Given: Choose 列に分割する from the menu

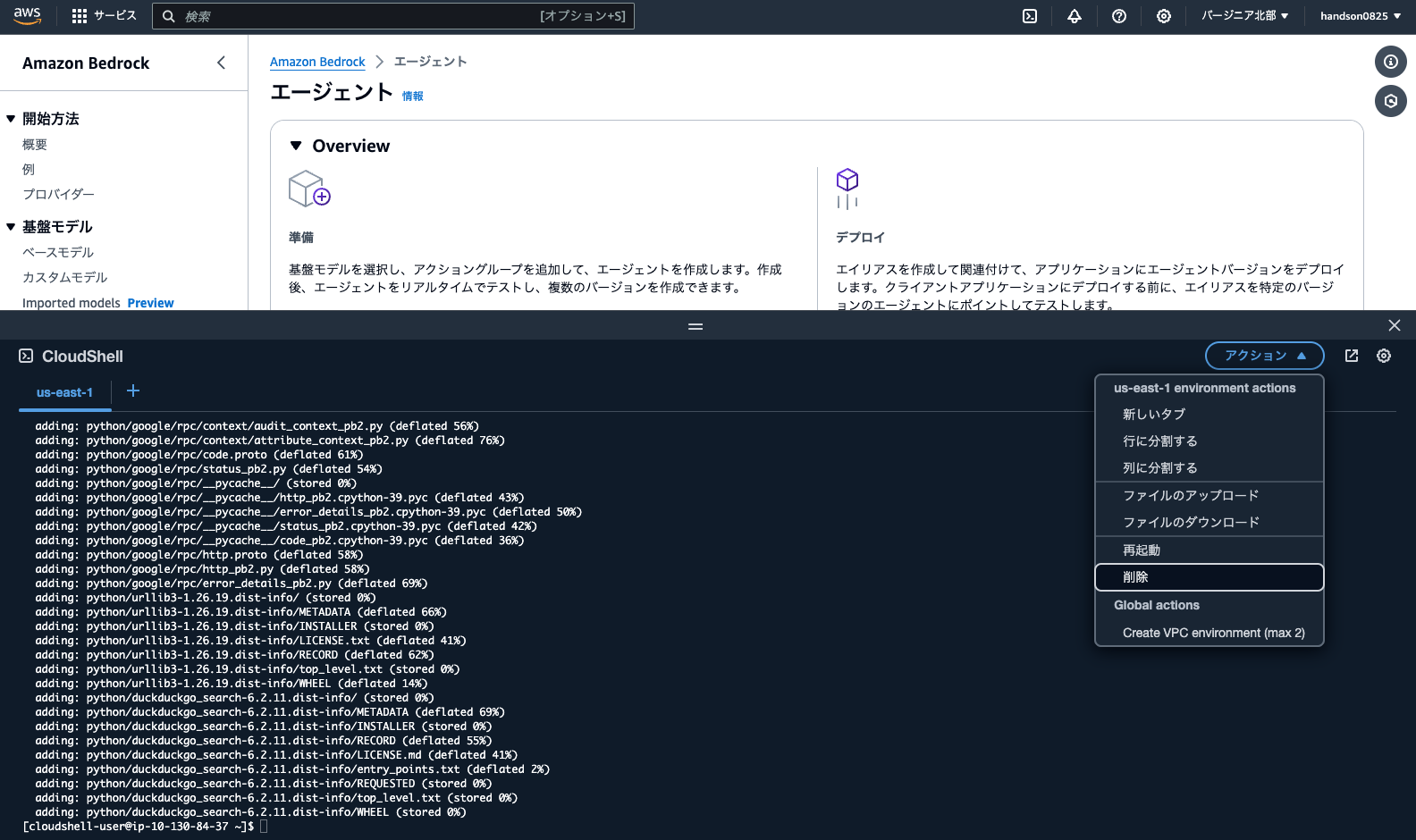Looking at the screenshot, I should pyautogui.click(x=1209, y=468).
